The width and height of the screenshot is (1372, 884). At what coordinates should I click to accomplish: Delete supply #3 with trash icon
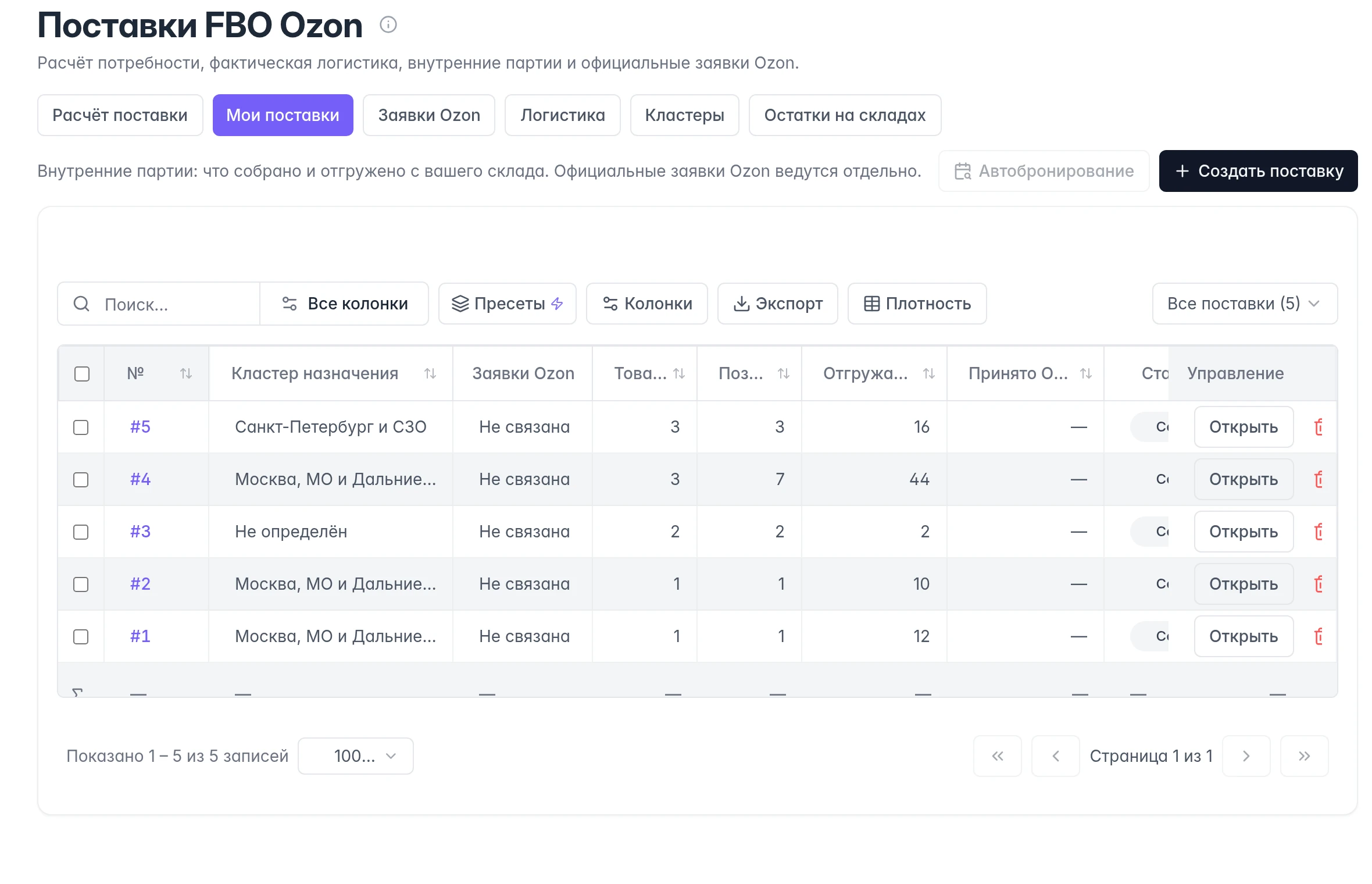tap(1319, 532)
